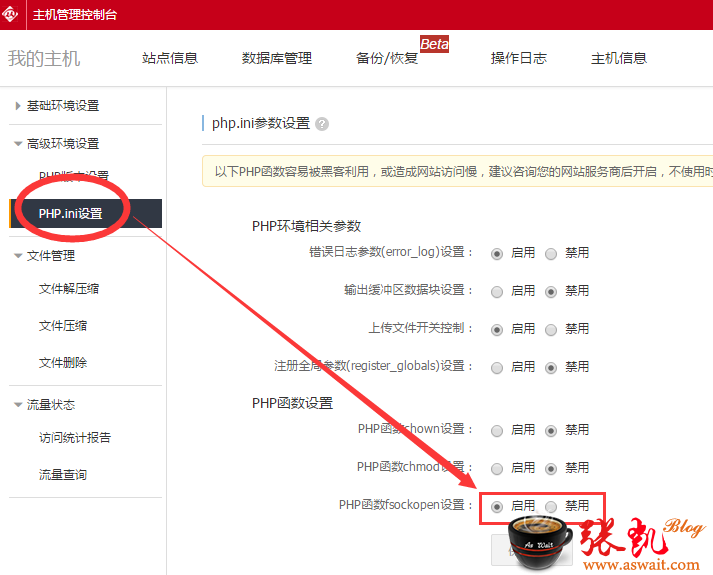Open the 操作日志 tab
The image size is (713, 575).
click(x=519, y=58)
